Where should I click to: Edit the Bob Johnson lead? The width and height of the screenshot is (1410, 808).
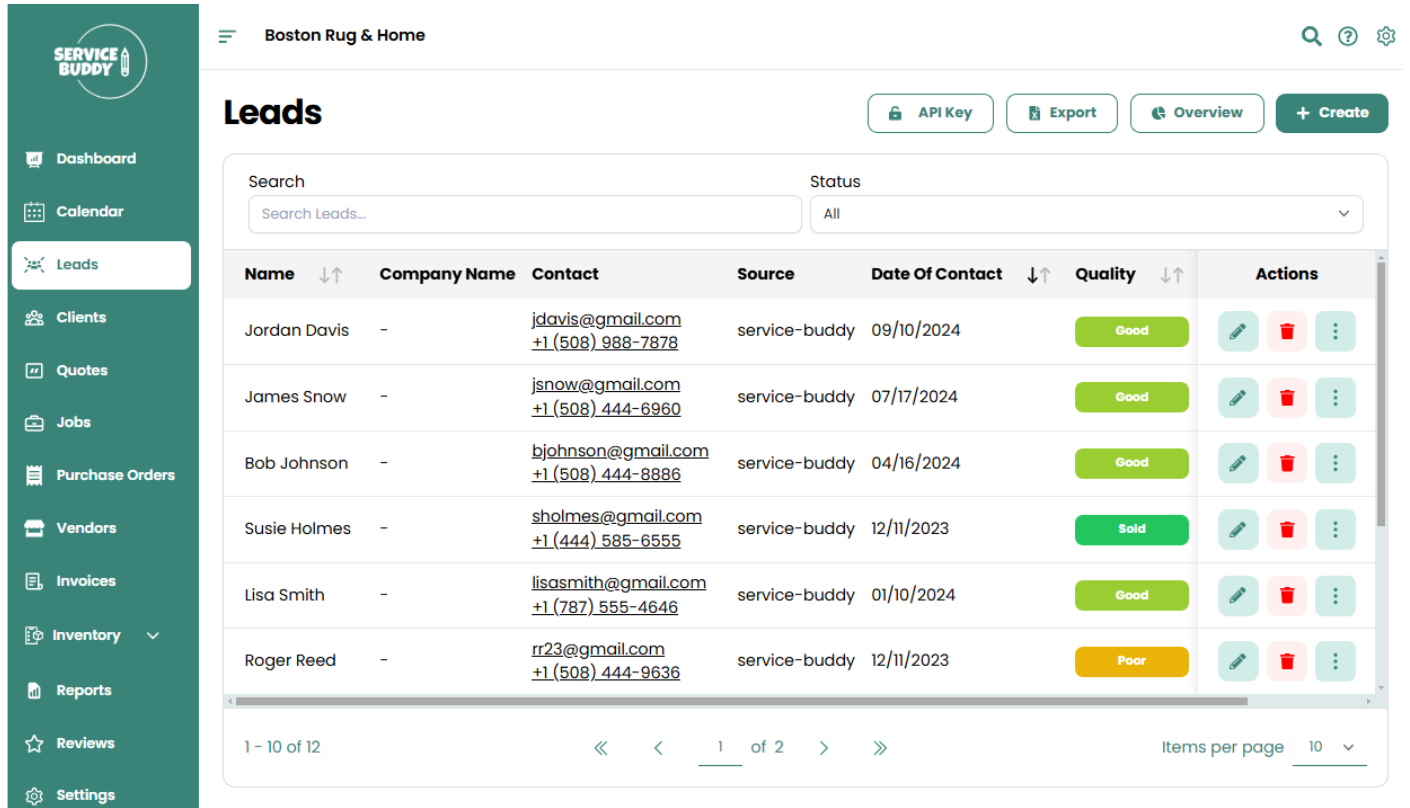point(1238,463)
